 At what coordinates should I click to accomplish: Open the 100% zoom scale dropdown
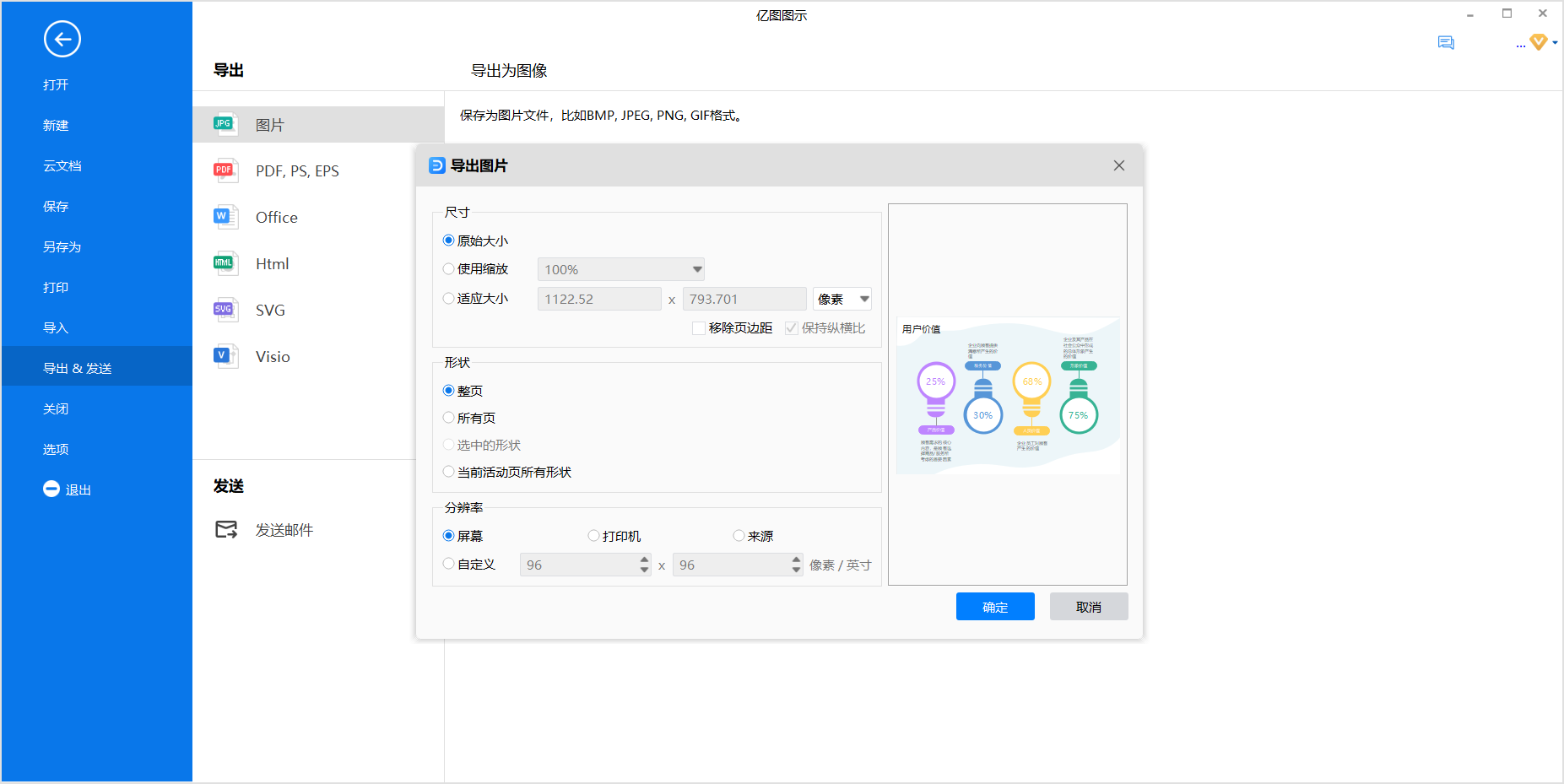point(621,269)
